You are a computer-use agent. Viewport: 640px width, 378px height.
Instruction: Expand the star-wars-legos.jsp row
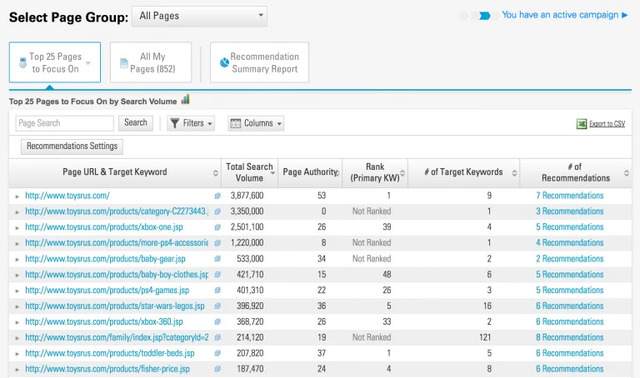[x=17, y=307]
